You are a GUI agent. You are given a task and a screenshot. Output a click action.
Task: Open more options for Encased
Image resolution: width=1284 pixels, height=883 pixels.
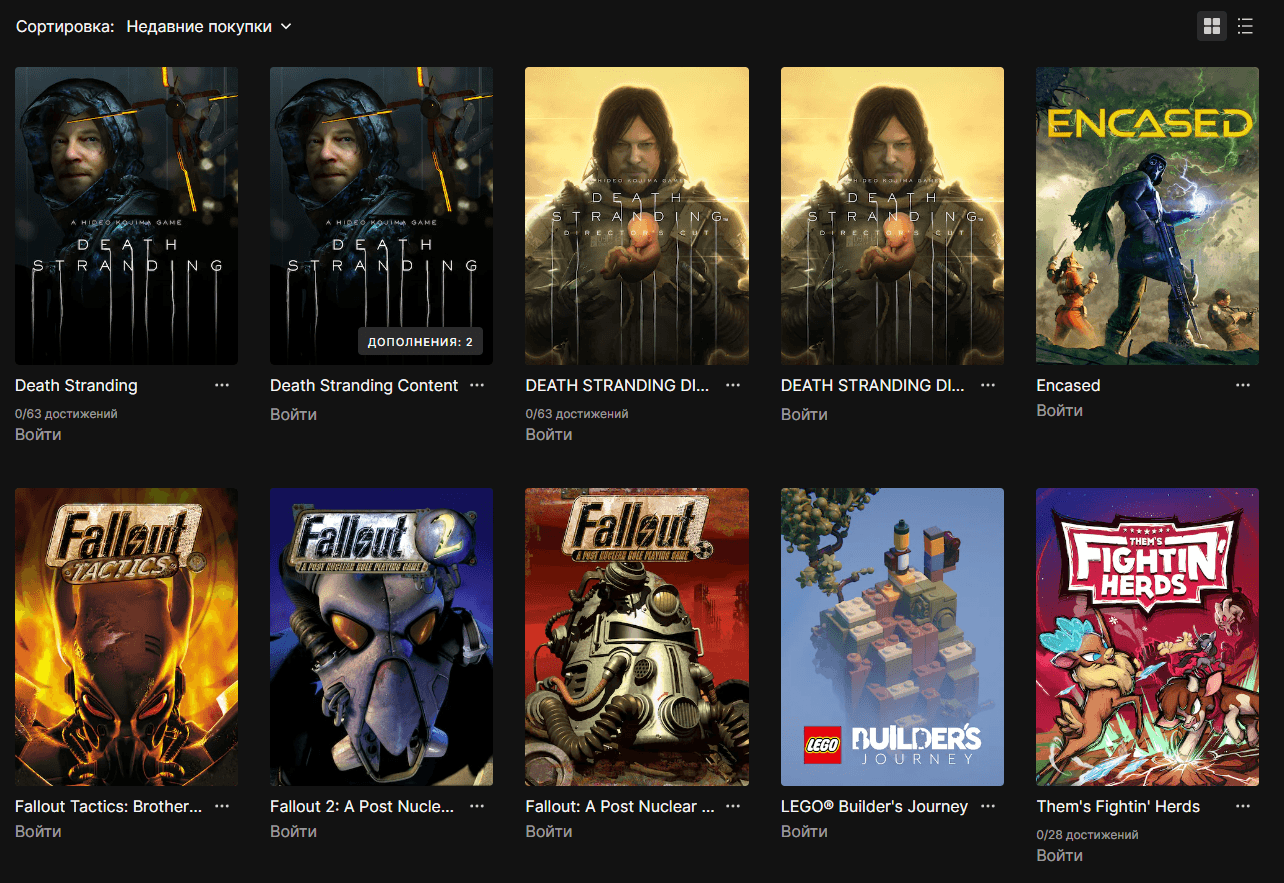(x=1243, y=385)
